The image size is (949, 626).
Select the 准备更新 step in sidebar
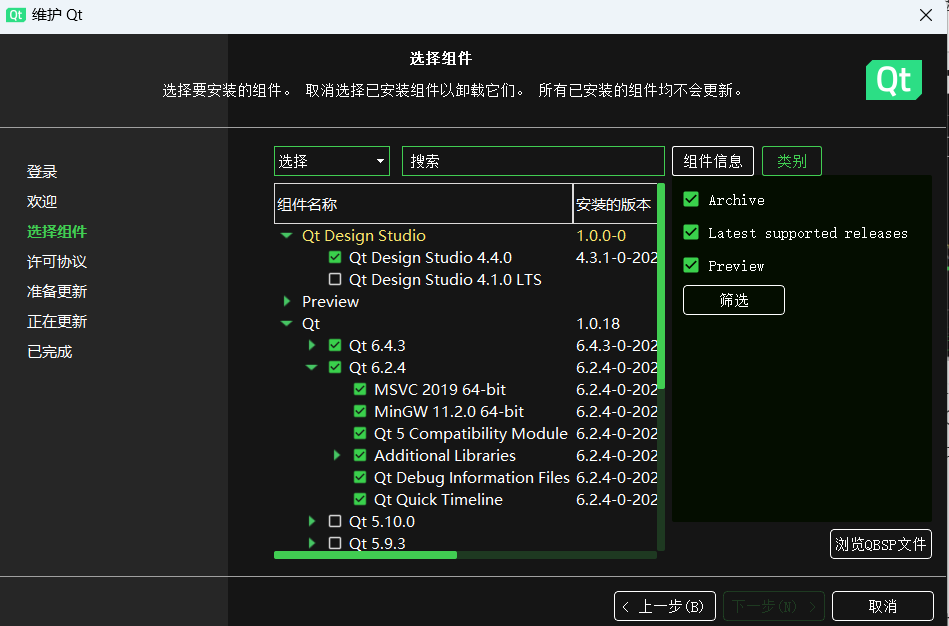point(57,291)
